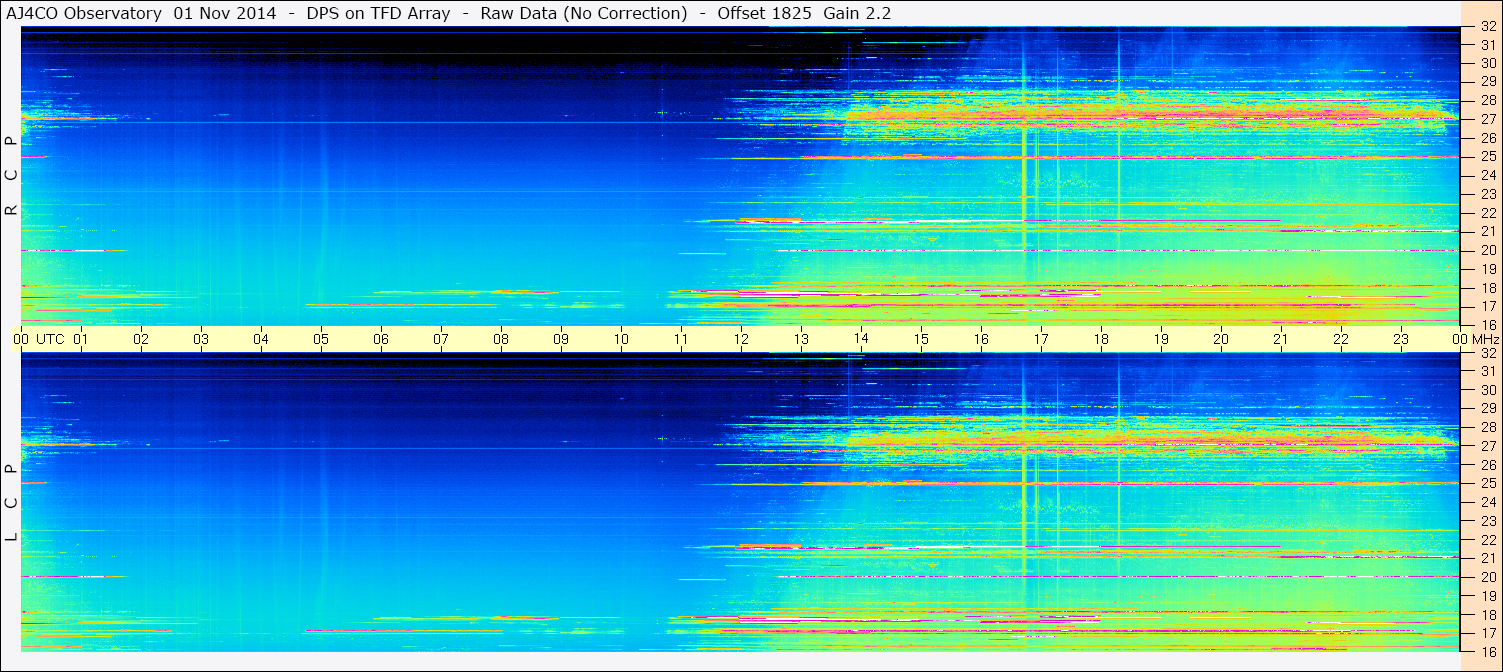
Task: Click 17 MHz label in RCP panel
Action: (x=1487, y=306)
